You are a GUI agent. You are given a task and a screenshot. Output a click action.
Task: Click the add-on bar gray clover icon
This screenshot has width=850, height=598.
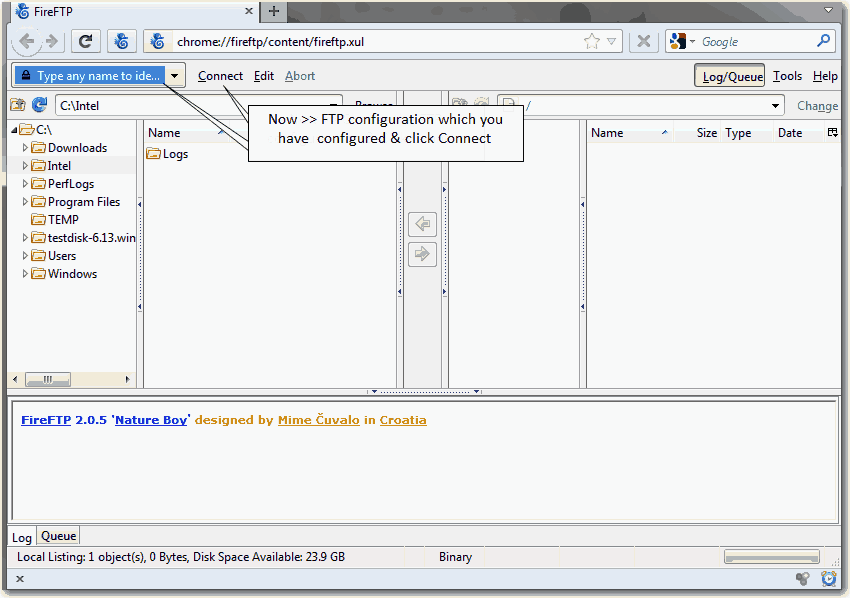802,578
